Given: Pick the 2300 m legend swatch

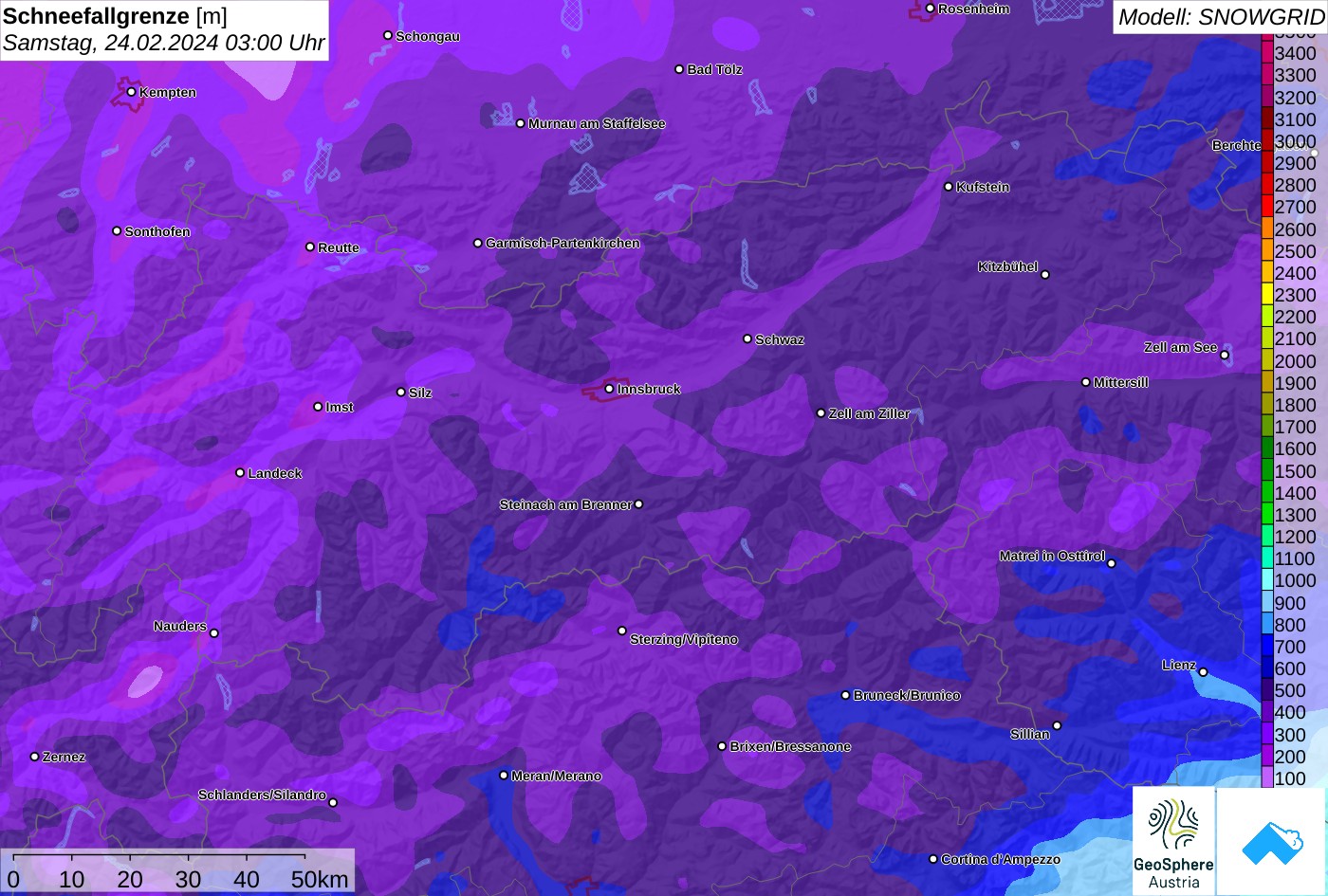Looking at the screenshot, I should tap(1267, 295).
